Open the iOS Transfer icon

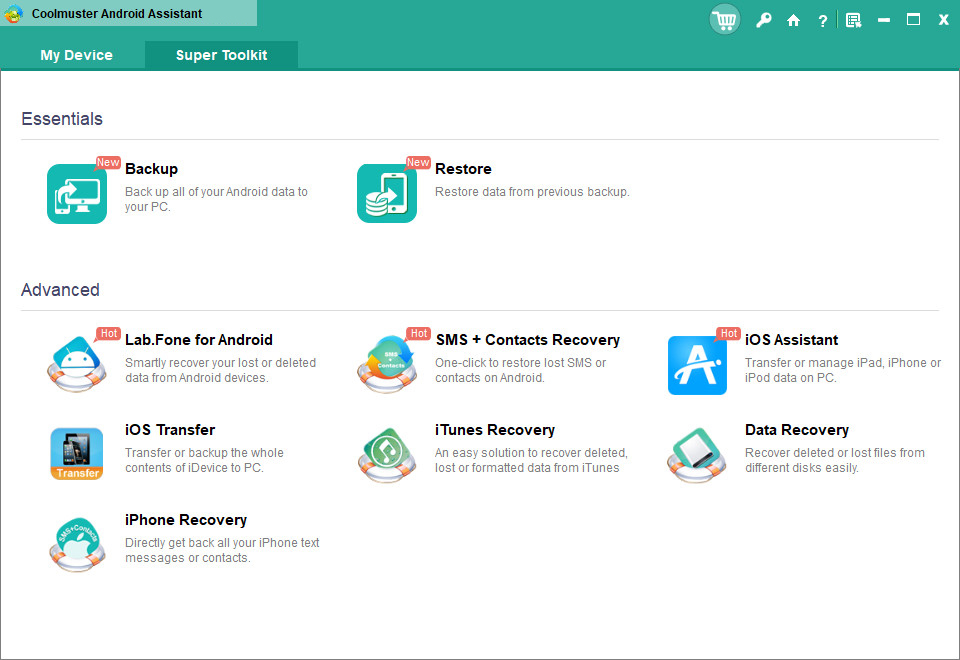pos(77,454)
